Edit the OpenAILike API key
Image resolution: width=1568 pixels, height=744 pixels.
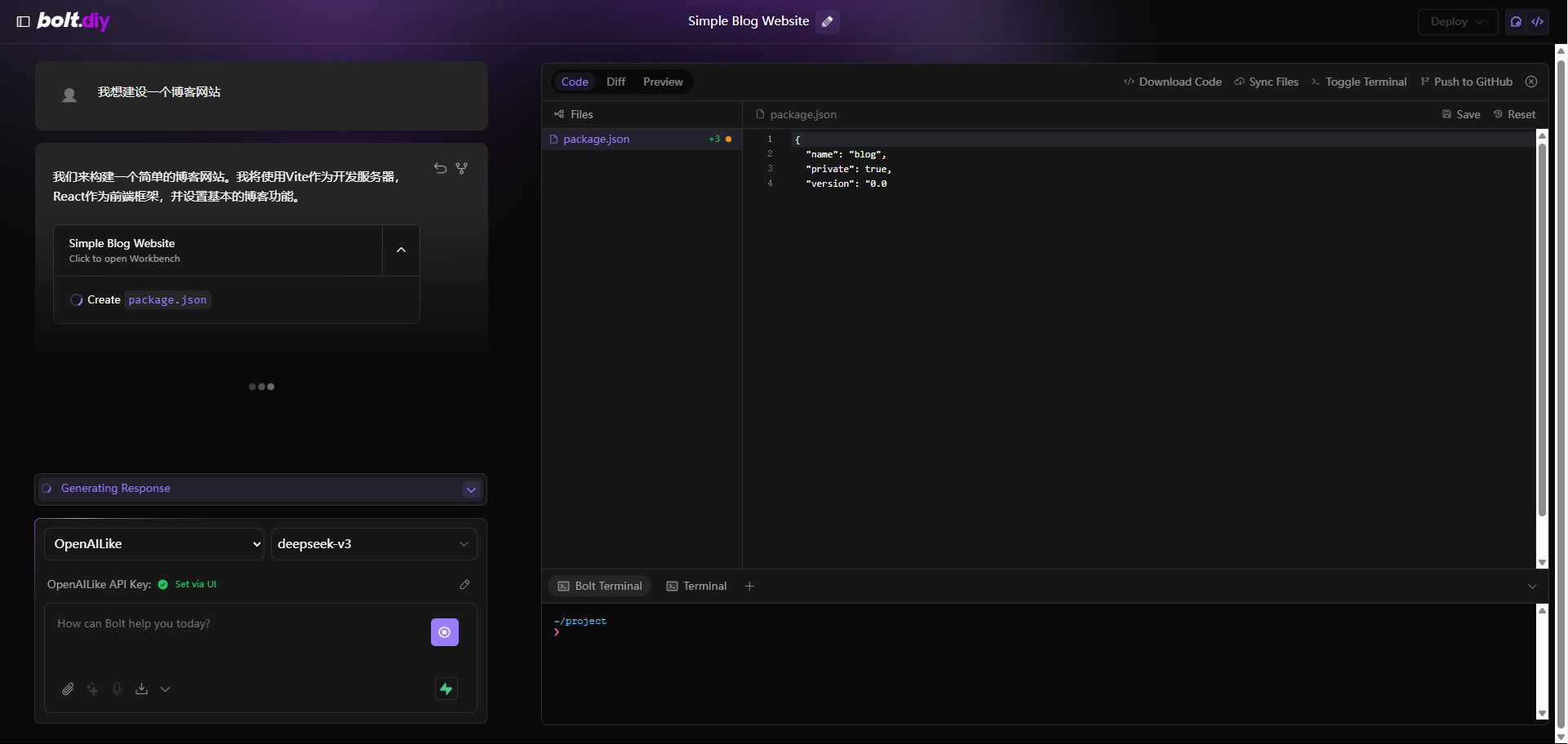pos(464,585)
